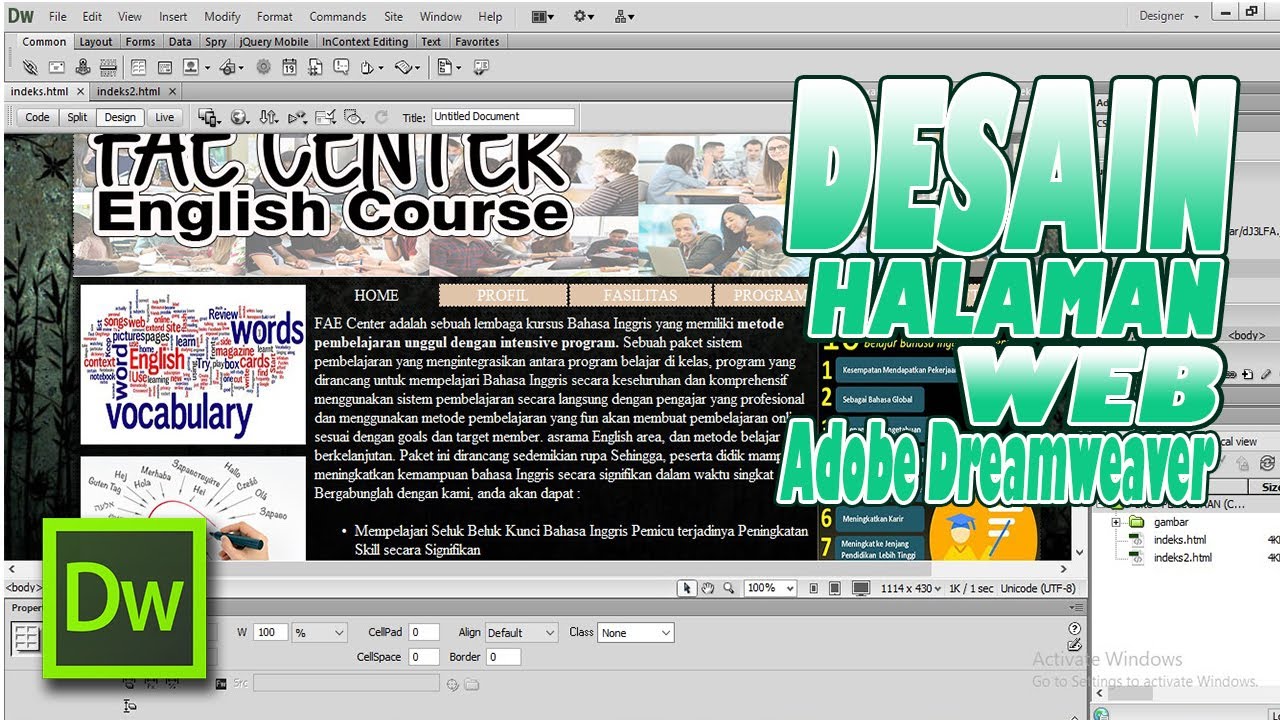
Task: Open the Site management dropdown icon
Action: [x=625, y=16]
